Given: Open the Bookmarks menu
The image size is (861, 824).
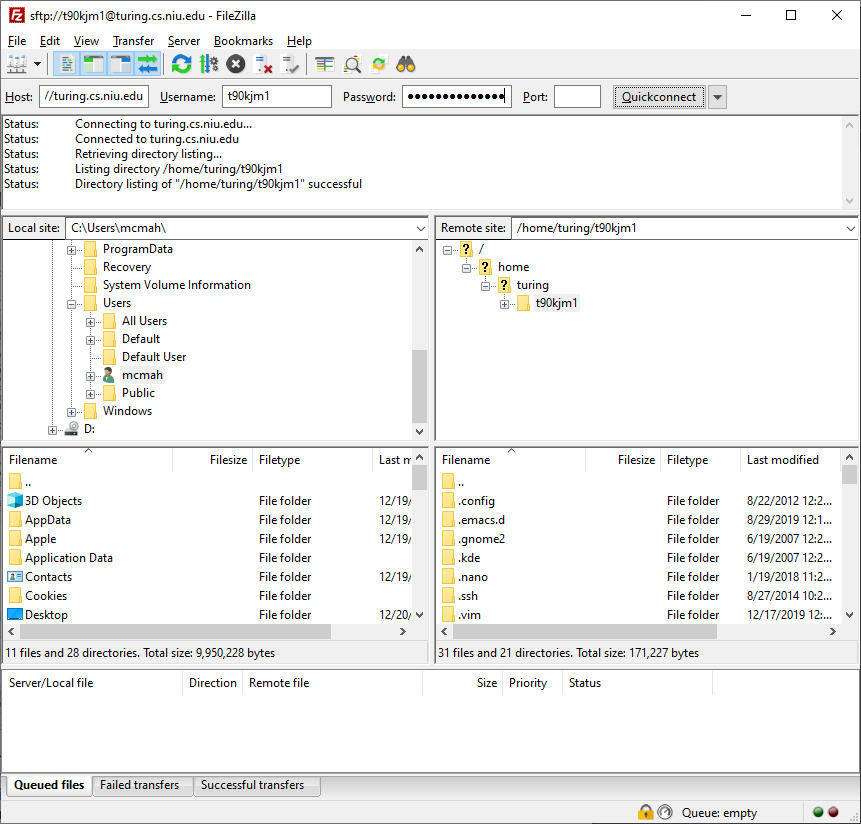Looking at the screenshot, I should tap(243, 41).
